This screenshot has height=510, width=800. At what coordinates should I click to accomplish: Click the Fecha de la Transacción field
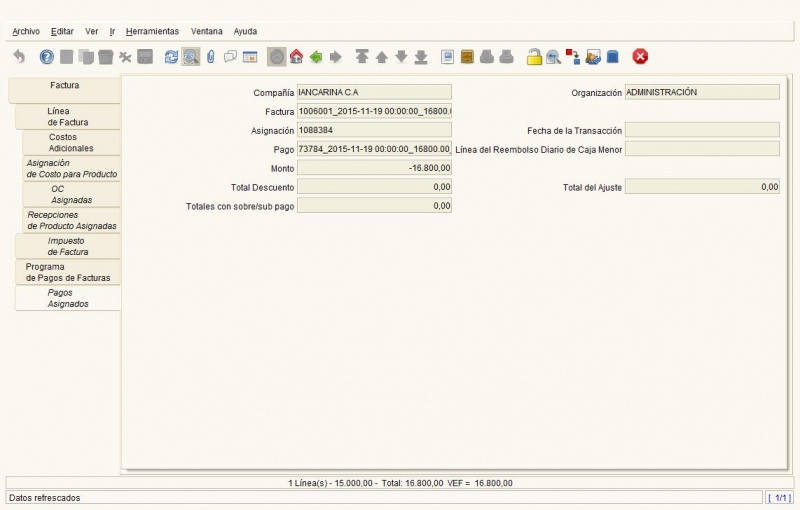702,130
